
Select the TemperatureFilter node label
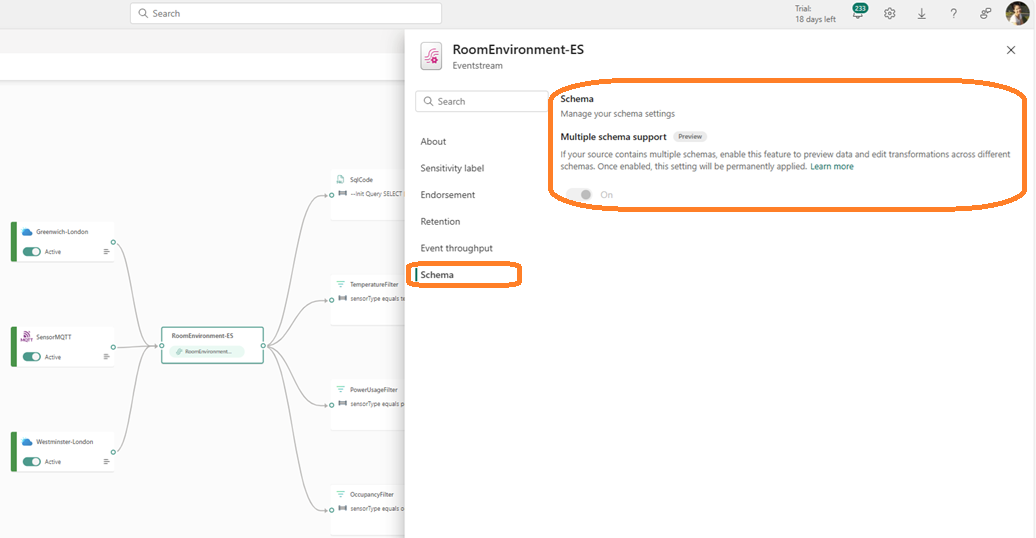[374, 284]
